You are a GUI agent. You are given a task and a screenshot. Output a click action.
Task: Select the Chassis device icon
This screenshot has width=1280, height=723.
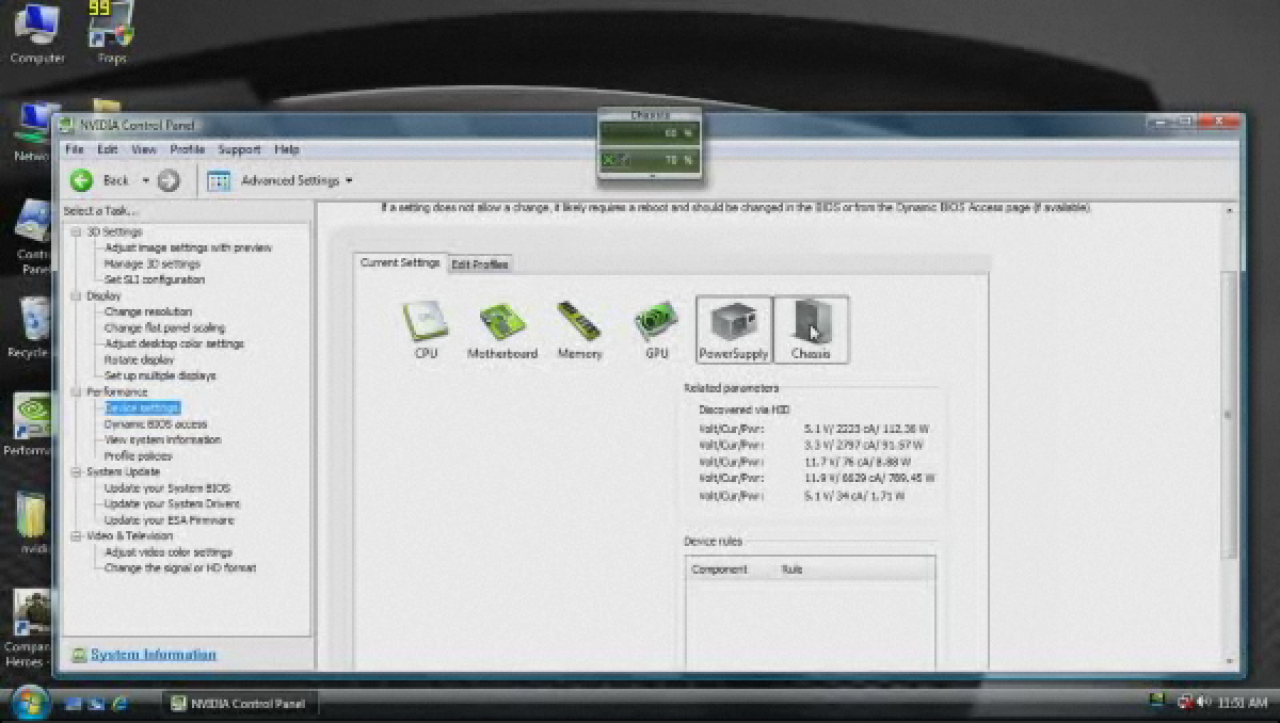coord(811,329)
